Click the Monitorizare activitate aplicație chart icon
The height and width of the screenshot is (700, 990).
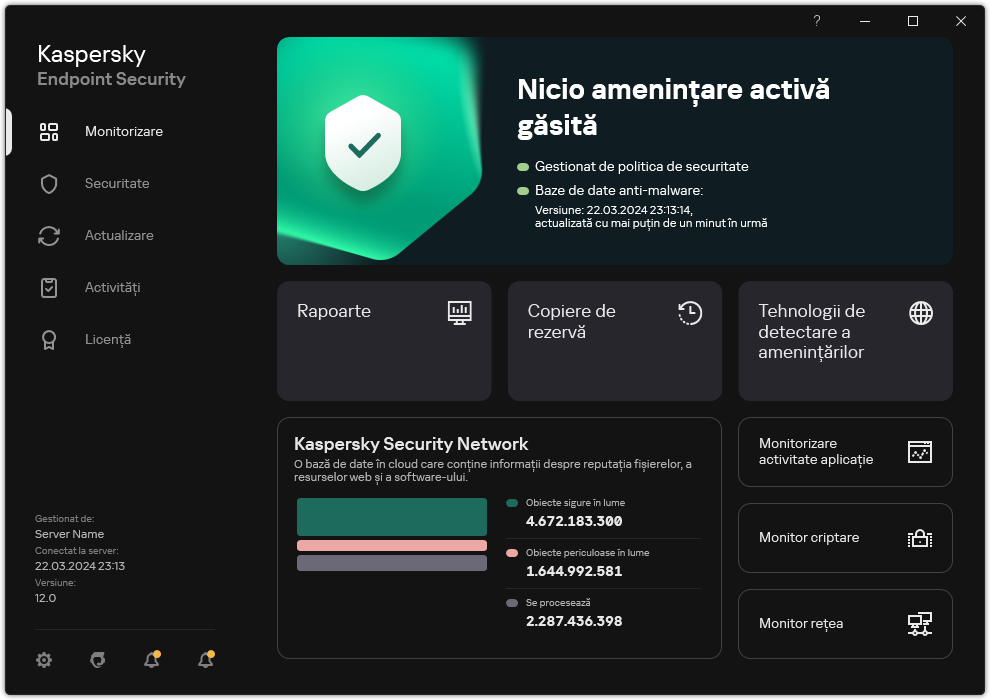pyautogui.click(x=920, y=452)
